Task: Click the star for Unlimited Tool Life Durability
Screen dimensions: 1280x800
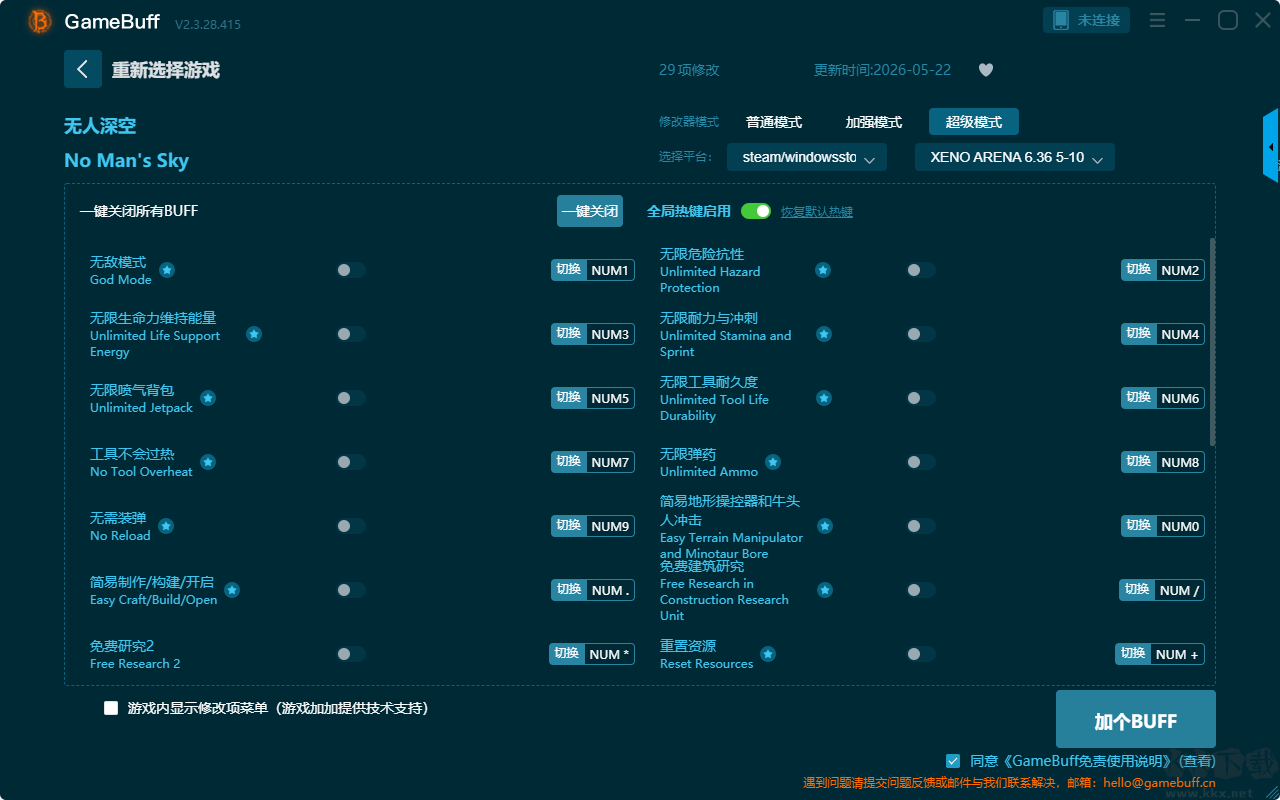Action: (824, 398)
